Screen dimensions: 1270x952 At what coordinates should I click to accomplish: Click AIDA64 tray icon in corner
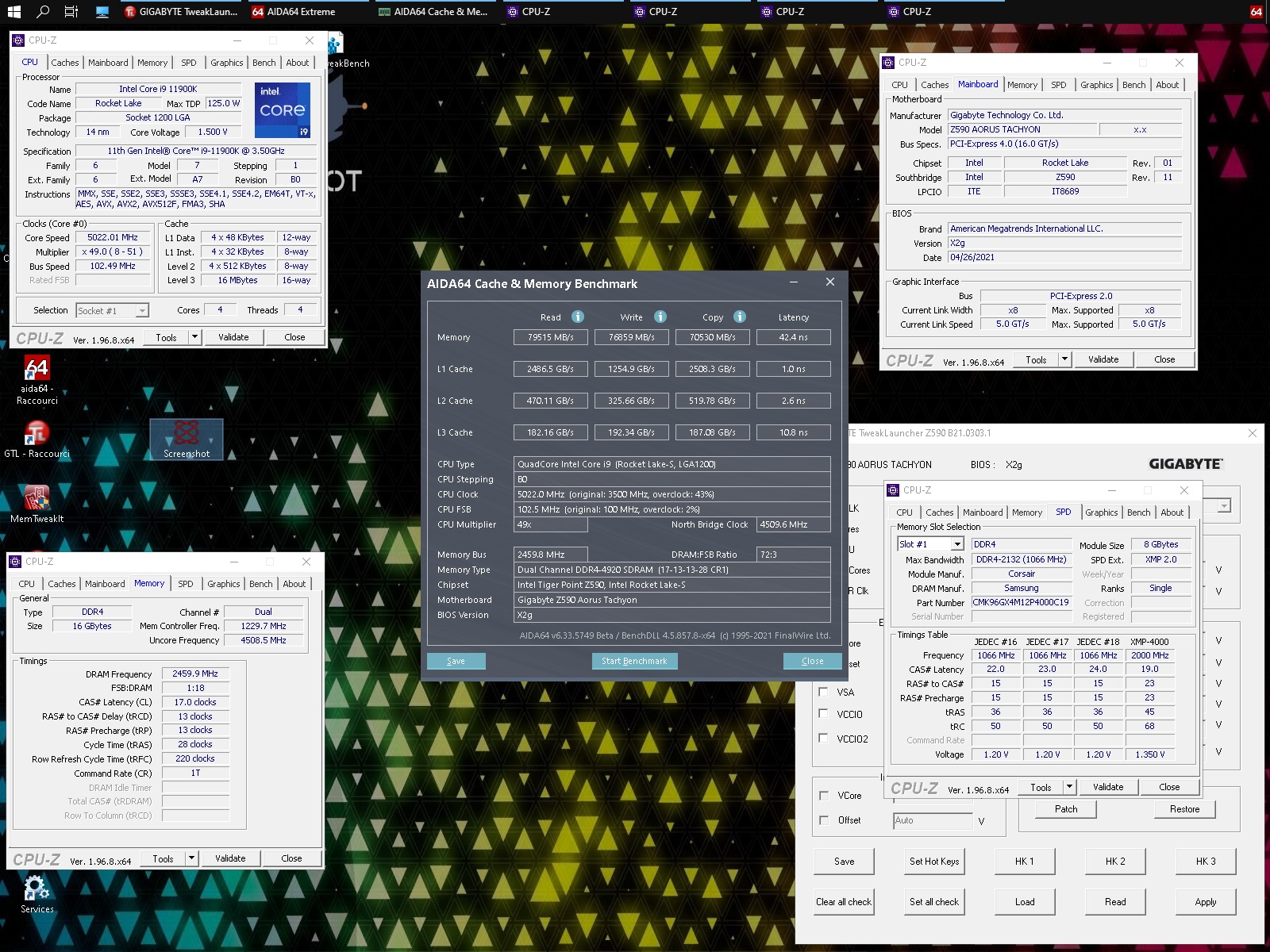[x=1256, y=11]
